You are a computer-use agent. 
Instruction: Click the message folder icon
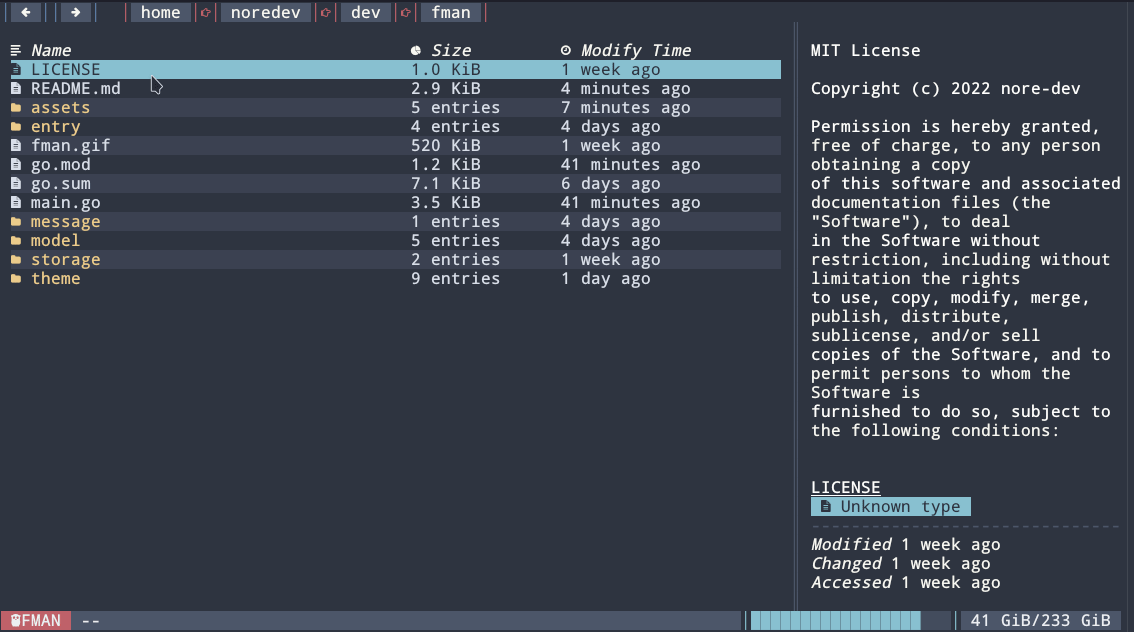[16, 222]
